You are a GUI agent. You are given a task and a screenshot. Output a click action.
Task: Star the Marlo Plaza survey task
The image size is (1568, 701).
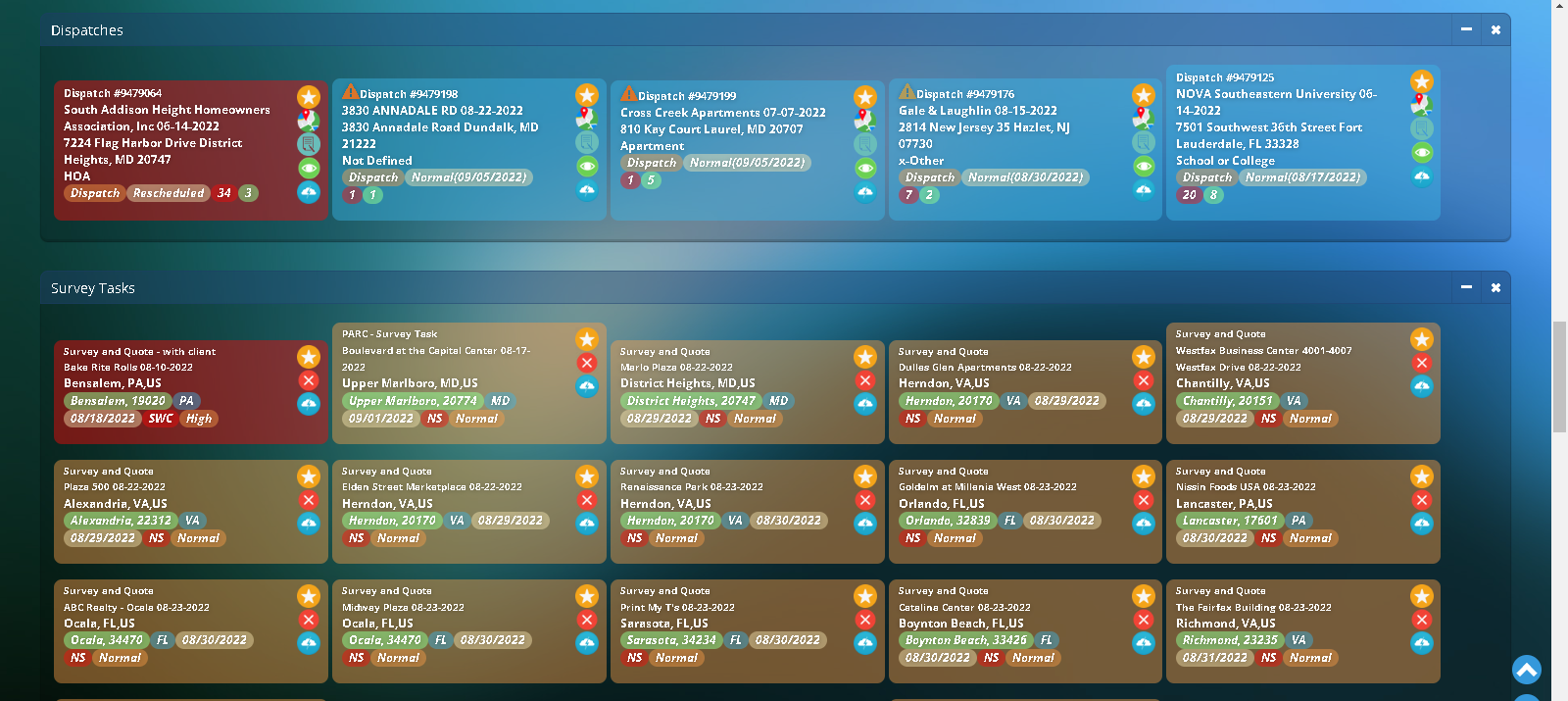865,357
